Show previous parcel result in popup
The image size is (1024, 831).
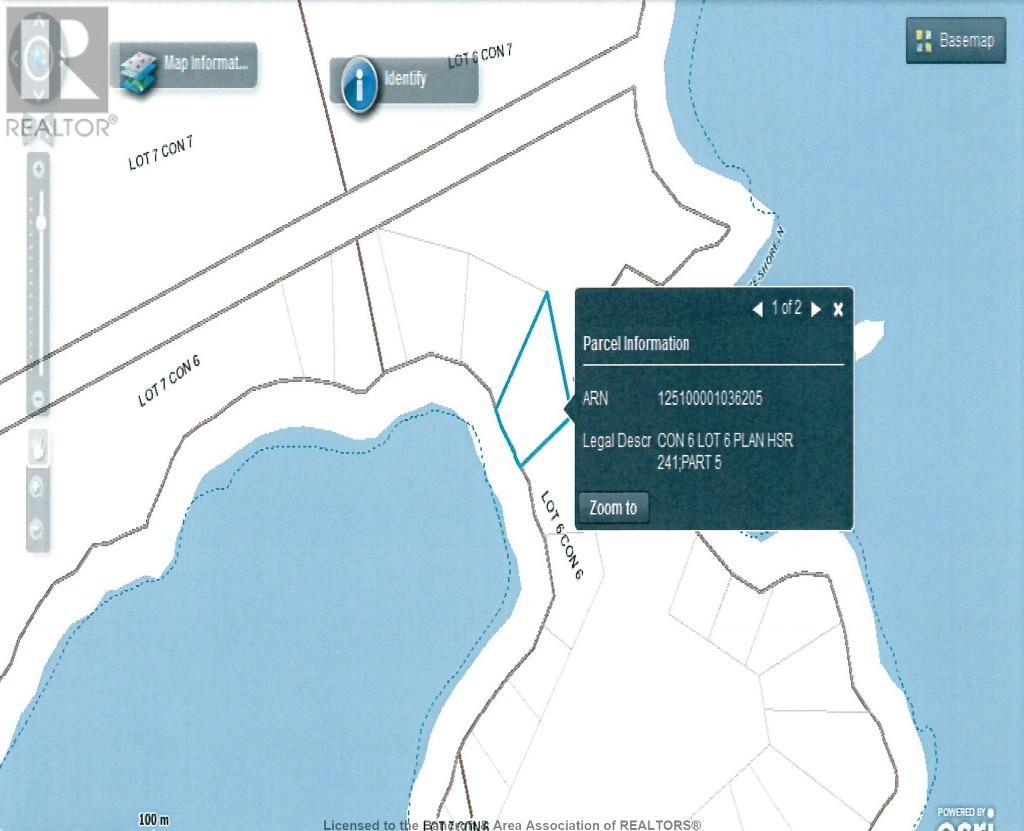(758, 309)
